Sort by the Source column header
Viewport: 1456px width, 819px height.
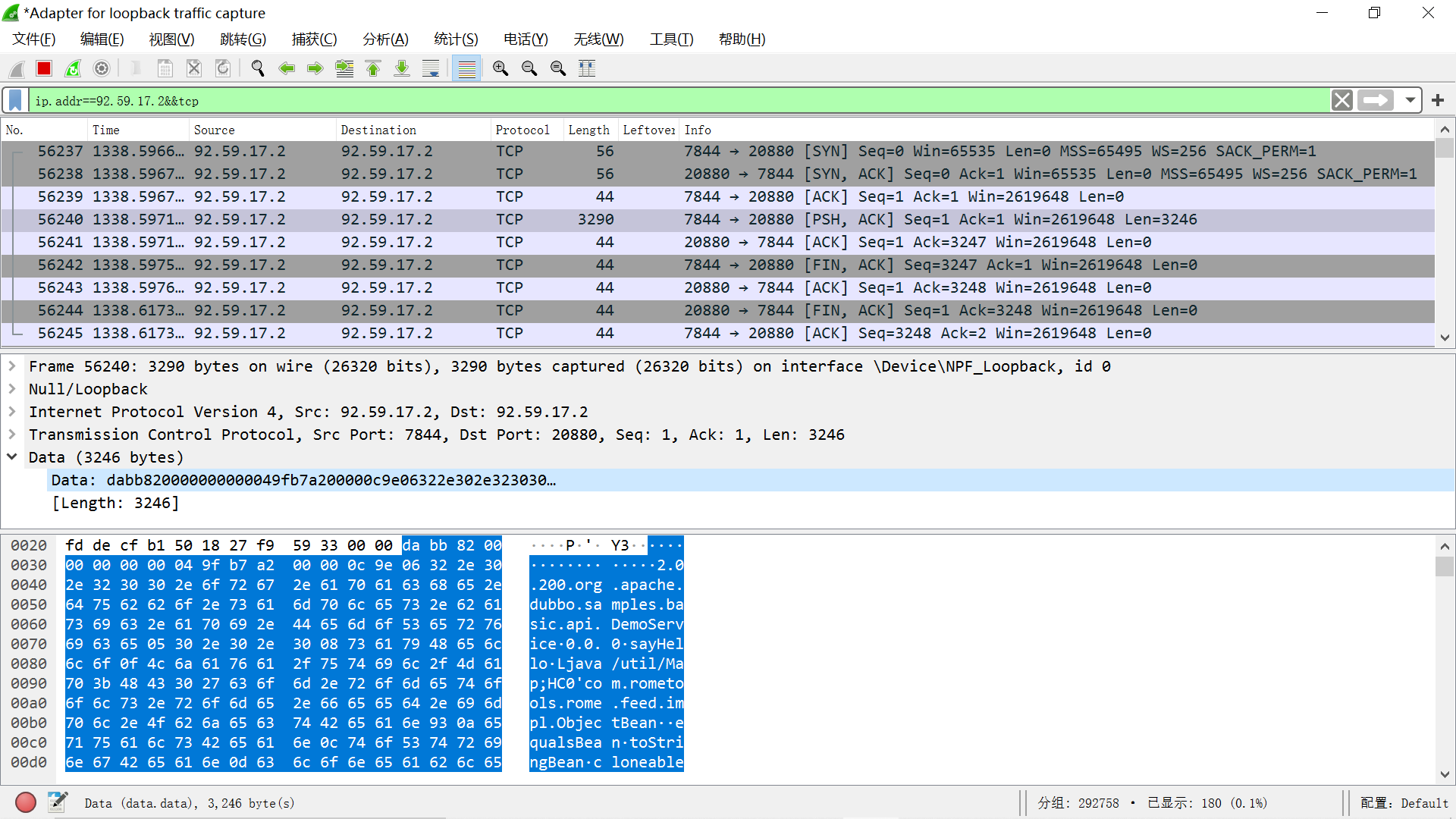[263, 130]
